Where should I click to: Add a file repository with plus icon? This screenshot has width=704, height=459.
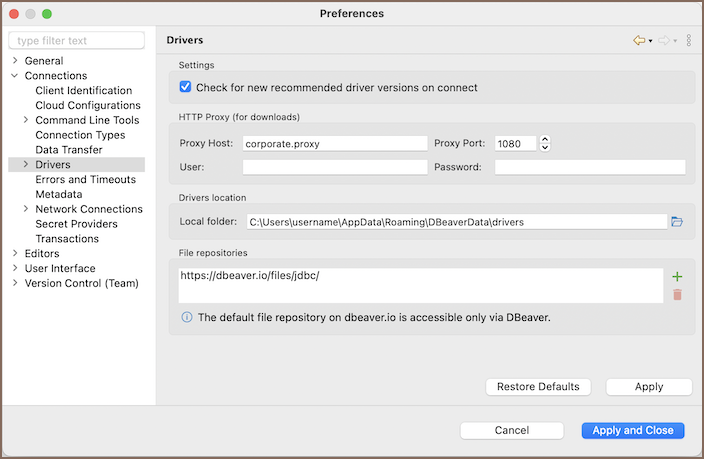point(677,277)
